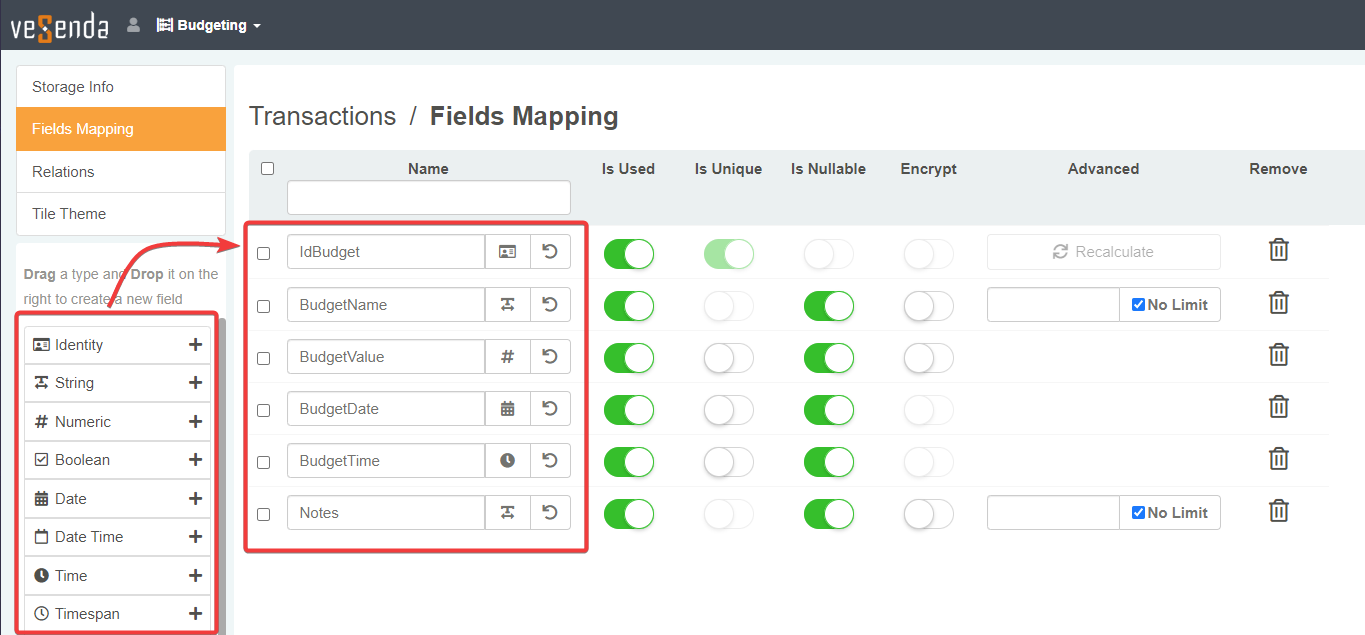
Task: Enable Encrypt toggle for the Notes field
Action: (x=928, y=514)
